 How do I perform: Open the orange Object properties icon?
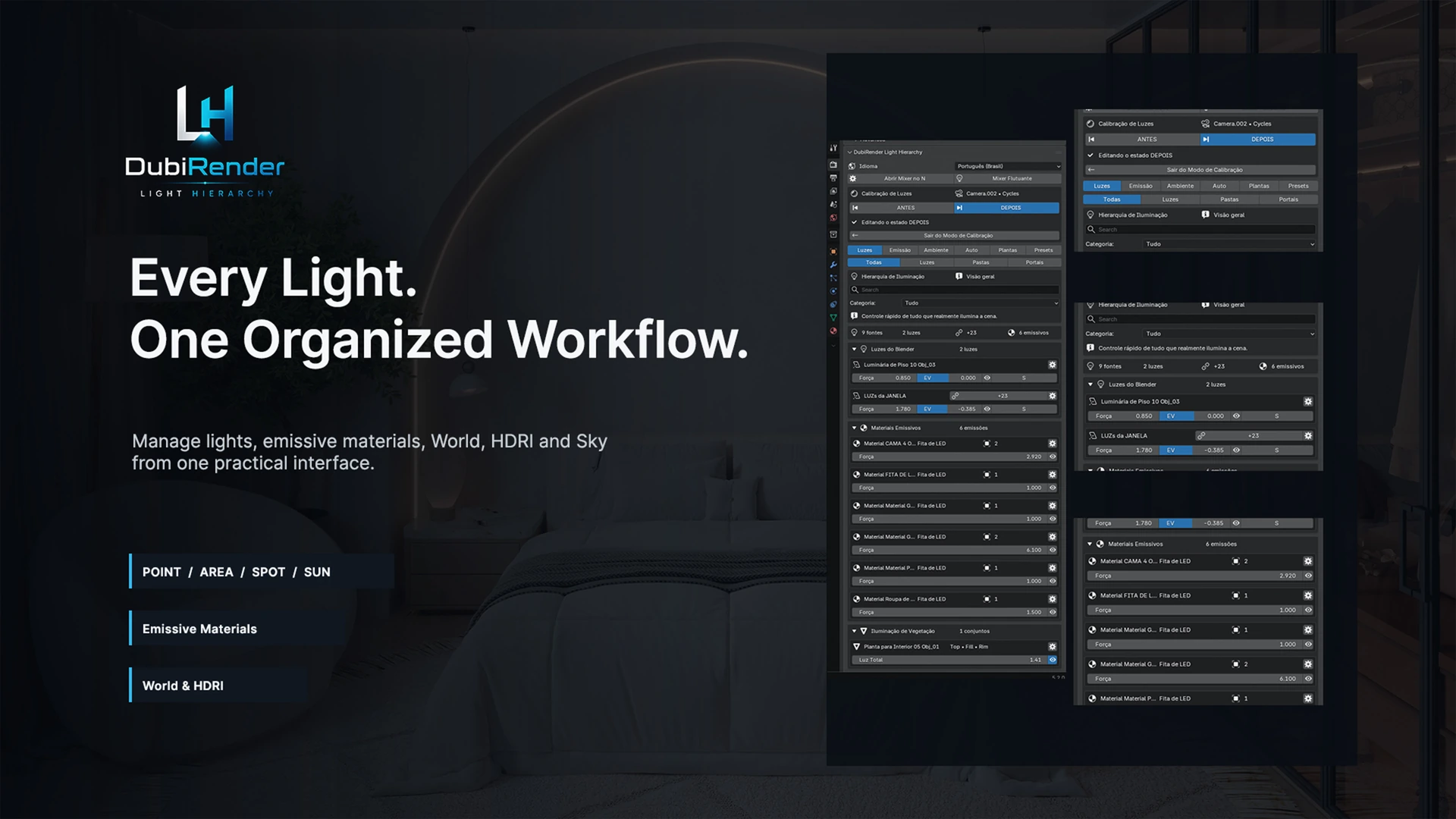(x=833, y=251)
